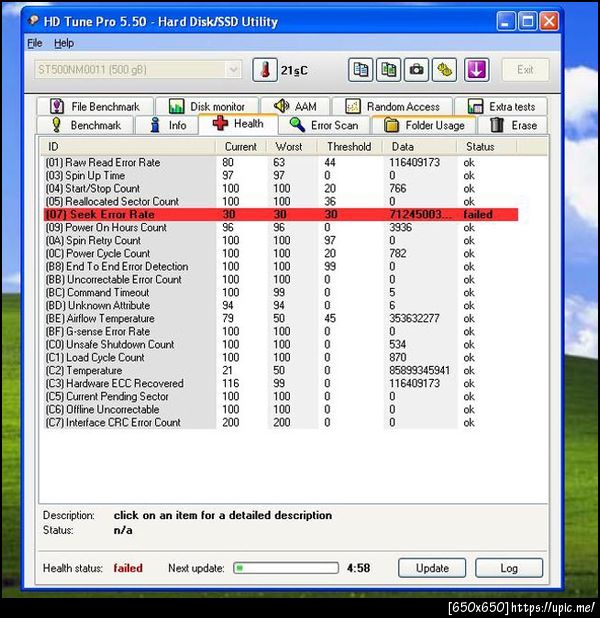This screenshot has width=600, height=618.
Task: Select the failed (07) Seek Error Rate row
Action: (x=281, y=214)
